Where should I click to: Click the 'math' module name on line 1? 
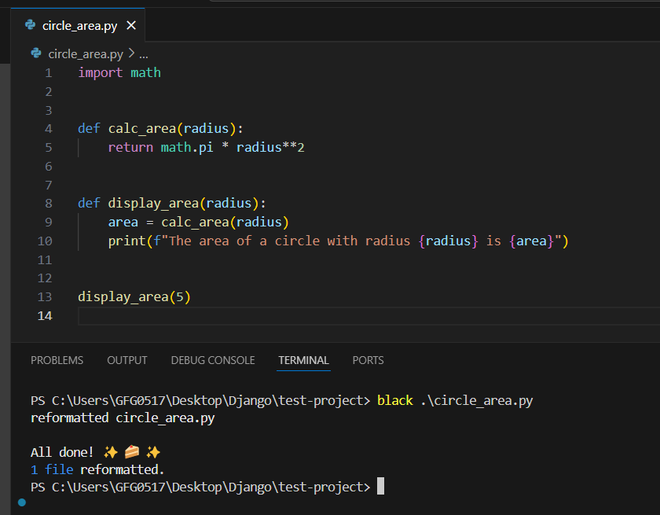pos(146,73)
